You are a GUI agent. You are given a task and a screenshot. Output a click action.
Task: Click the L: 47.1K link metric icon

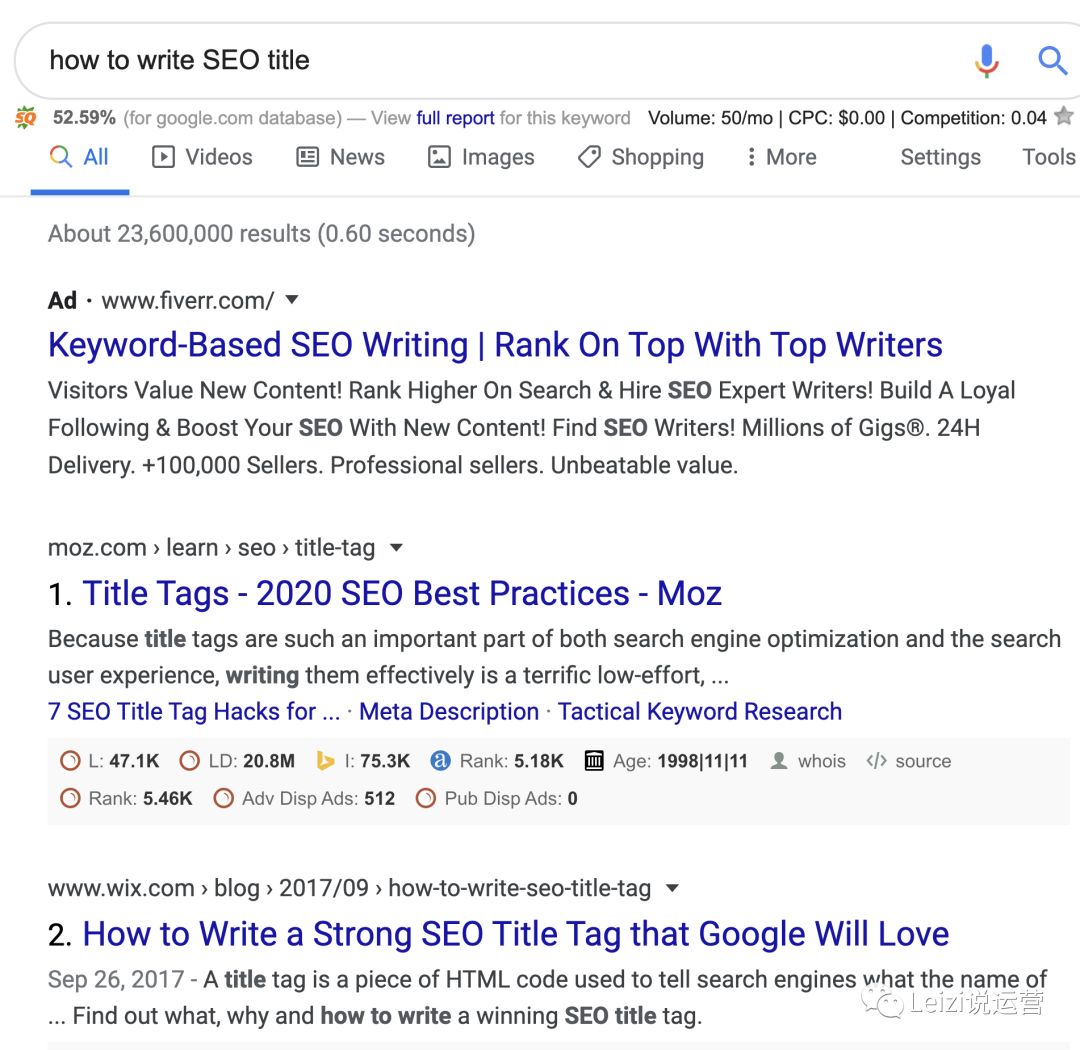70,761
